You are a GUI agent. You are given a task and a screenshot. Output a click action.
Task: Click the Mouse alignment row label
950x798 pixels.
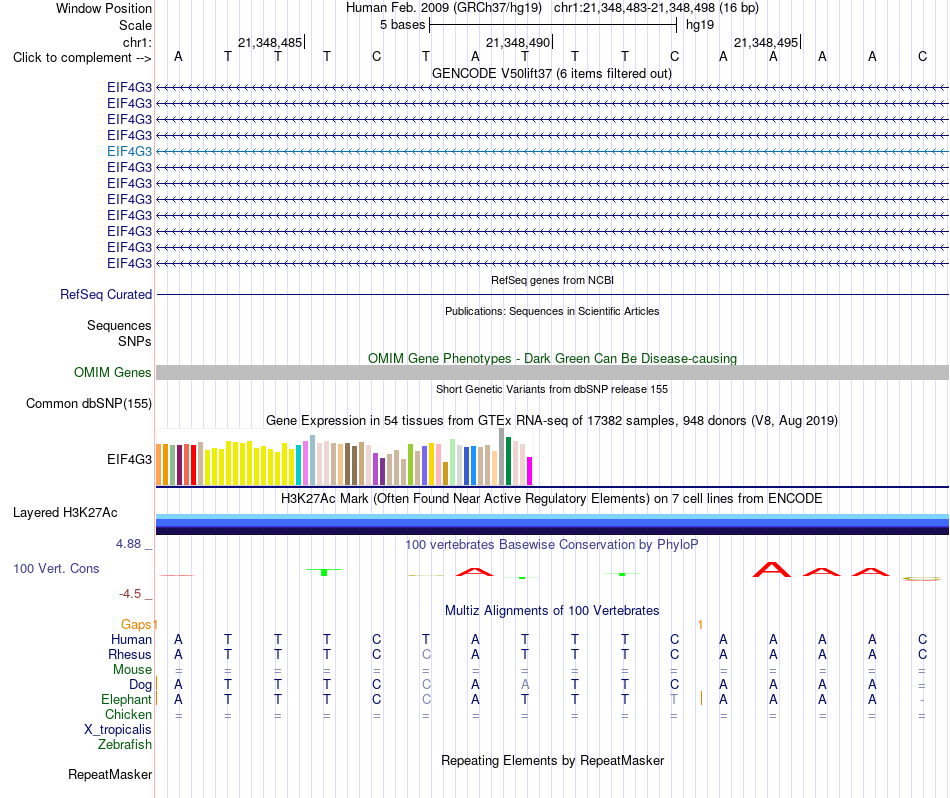point(132,670)
